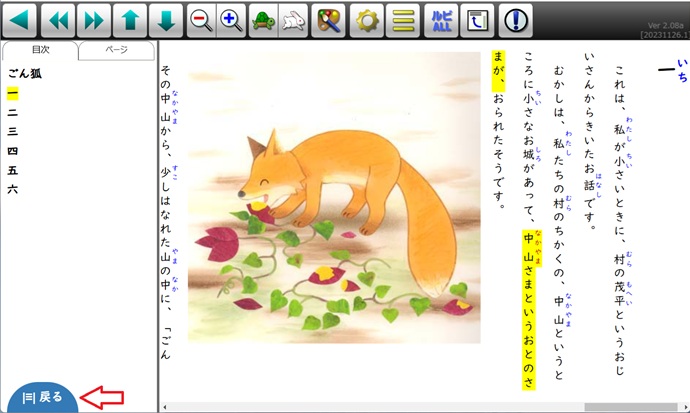Open the exclamation info icon
Screen dimensions: 690x413
(515, 19)
